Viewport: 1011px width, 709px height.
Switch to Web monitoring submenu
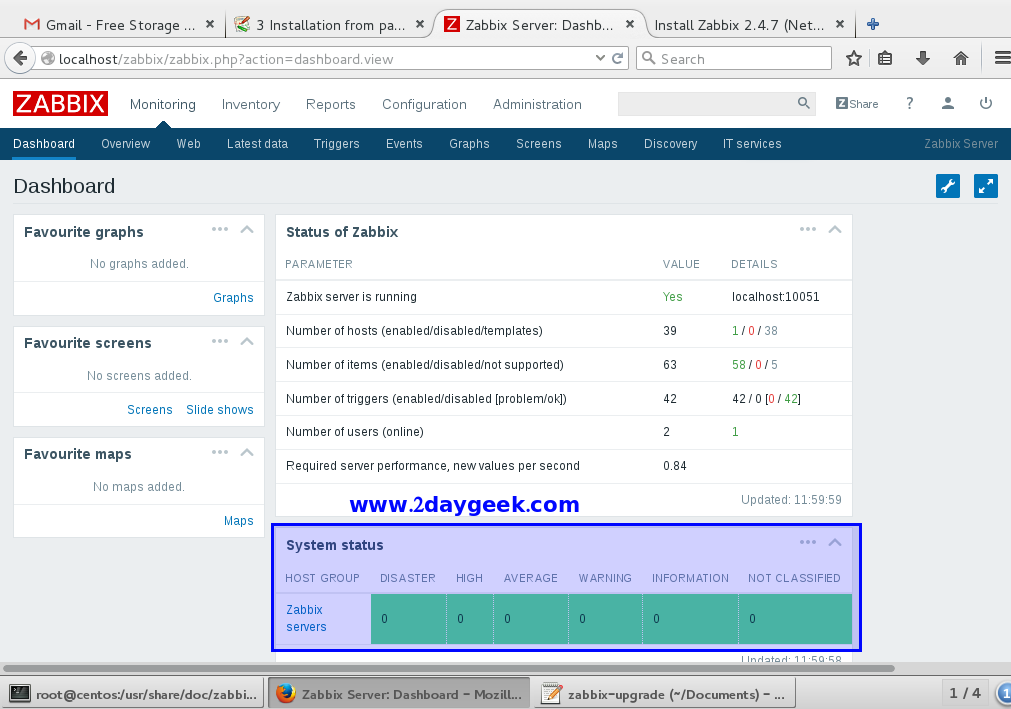pos(188,144)
